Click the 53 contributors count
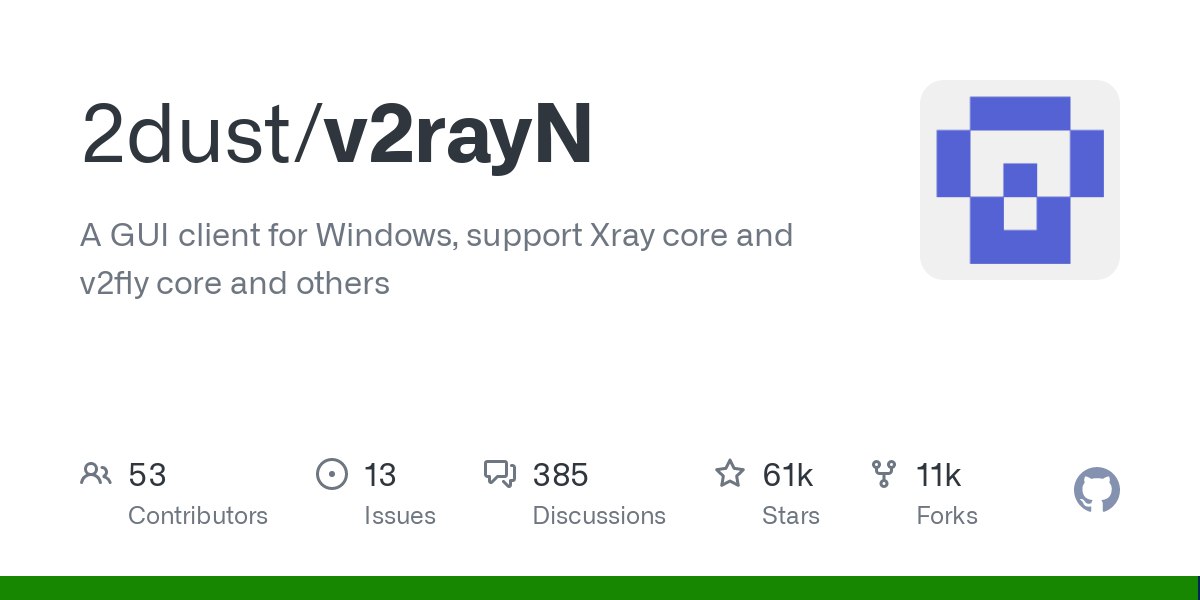This screenshot has width=1200, height=600. [147, 475]
